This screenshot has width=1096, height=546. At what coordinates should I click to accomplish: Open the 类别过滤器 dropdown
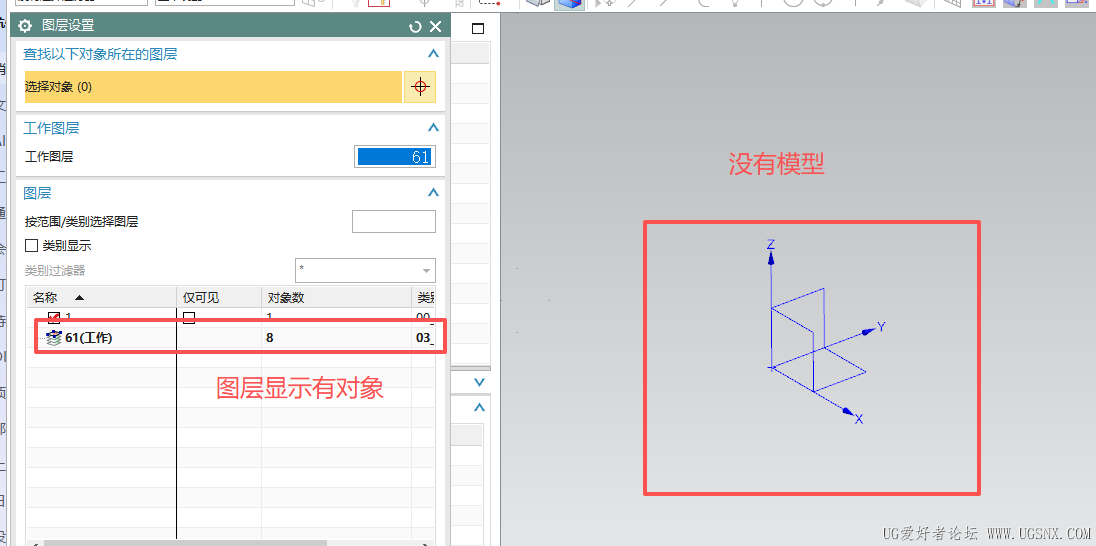(x=365, y=270)
